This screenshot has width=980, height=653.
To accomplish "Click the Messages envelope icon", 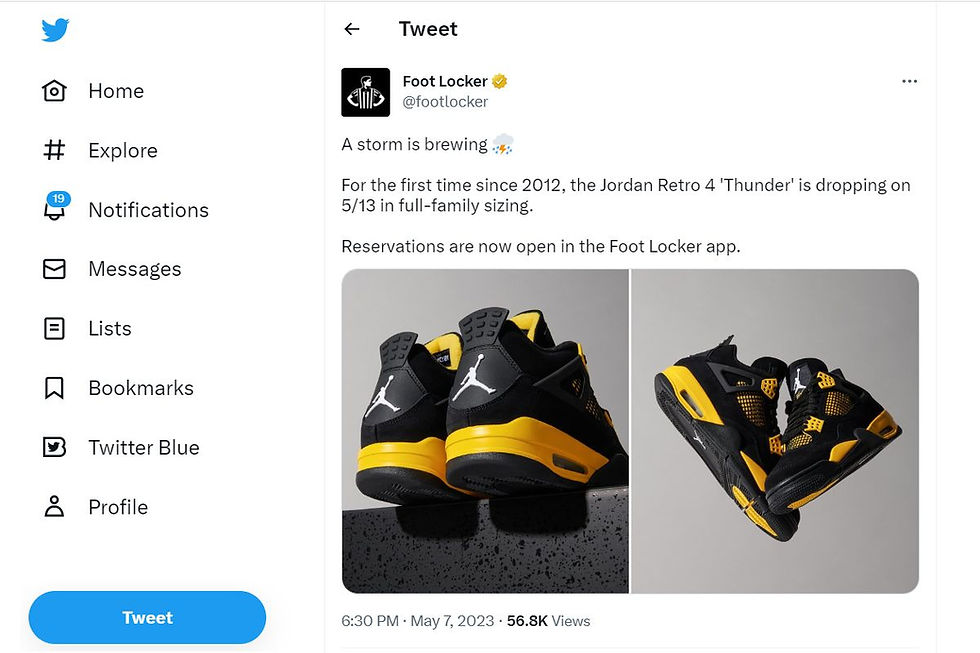I will pos(54,269).
